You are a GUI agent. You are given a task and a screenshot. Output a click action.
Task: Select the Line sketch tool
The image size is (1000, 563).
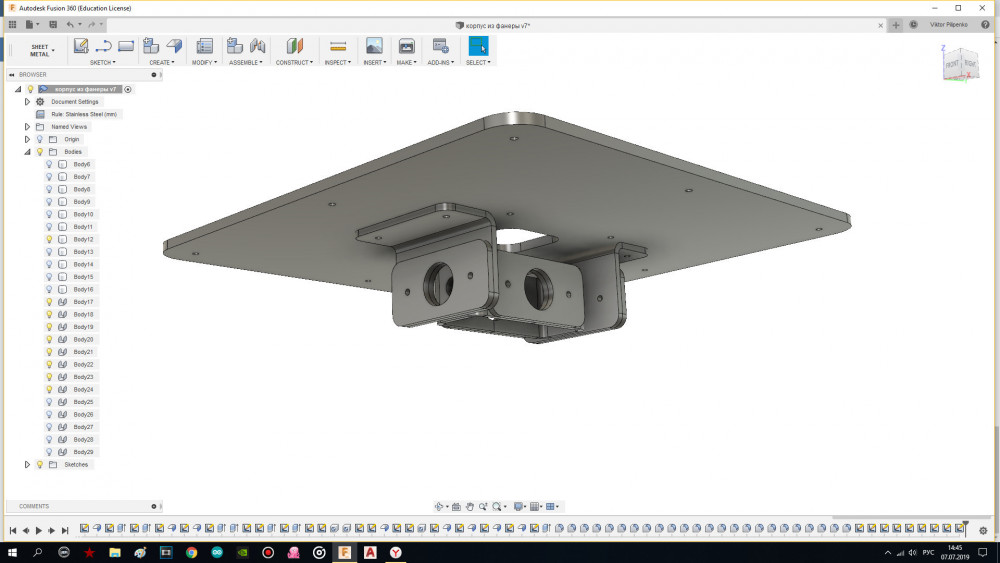103,46
